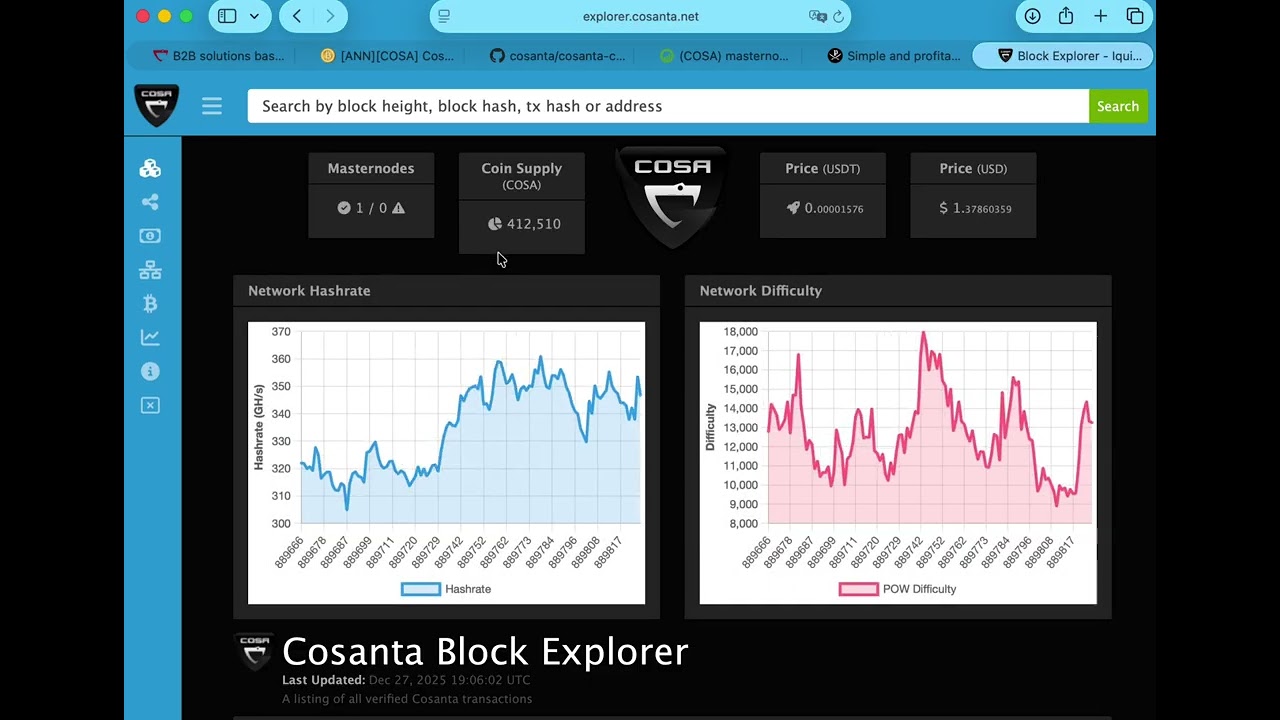Click the masternode warning triangle icon
This screenshot has width=1280, height=720.
pyautogui.click(x=398, y=208)
